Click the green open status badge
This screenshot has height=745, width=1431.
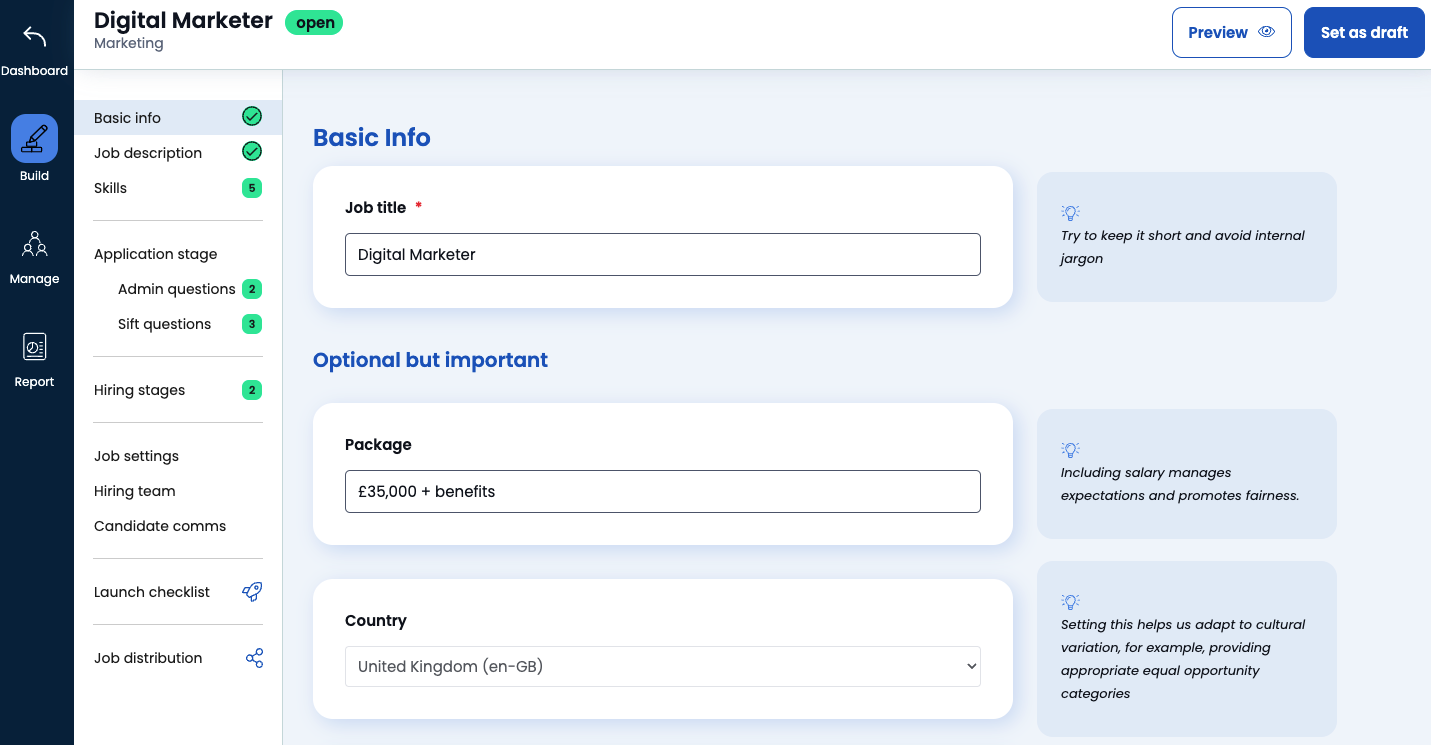point(314,21)
